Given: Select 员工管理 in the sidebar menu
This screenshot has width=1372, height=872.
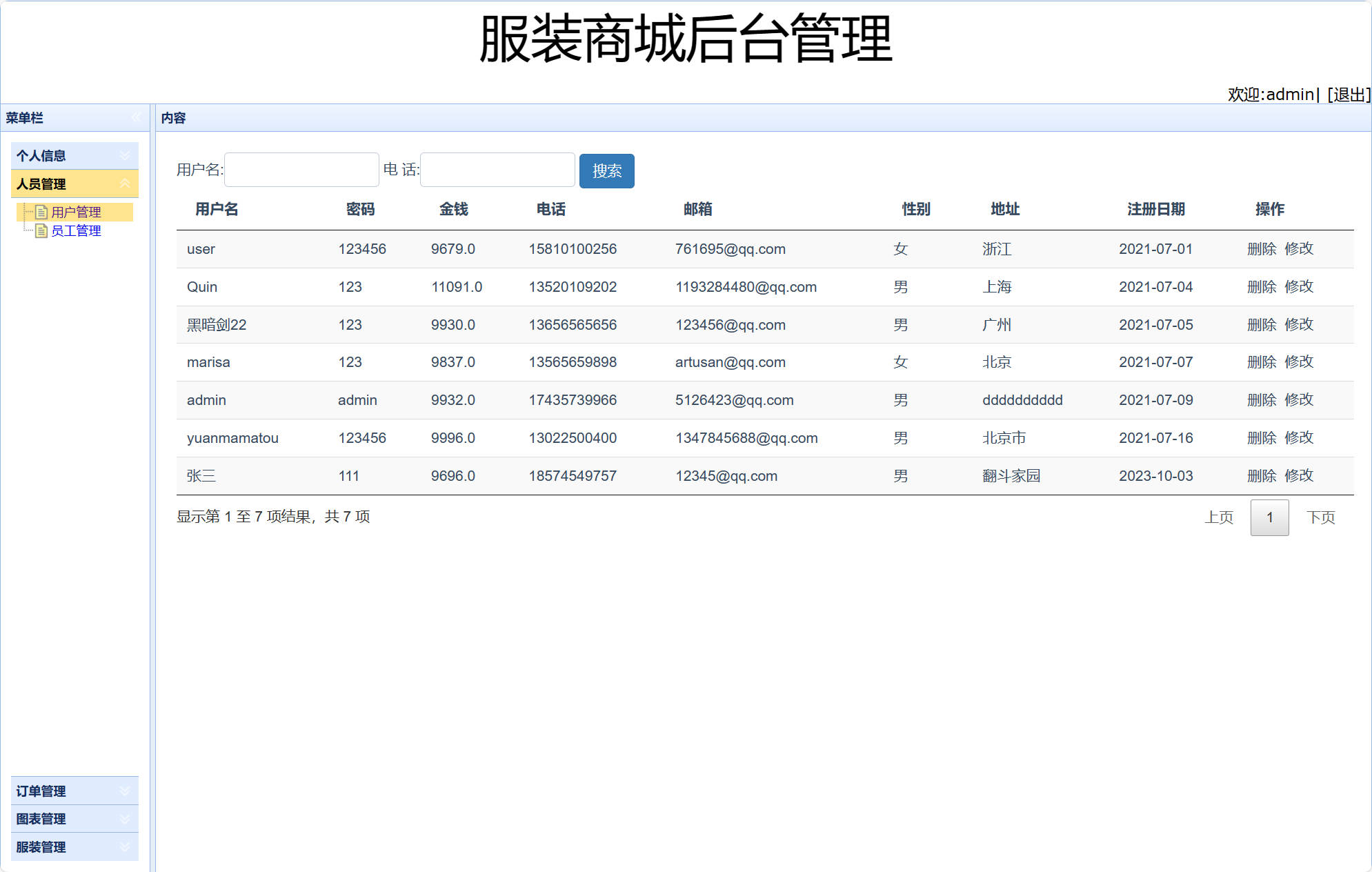Looking at the screenshot, I should pyautogui.click(x=76, y=230).
